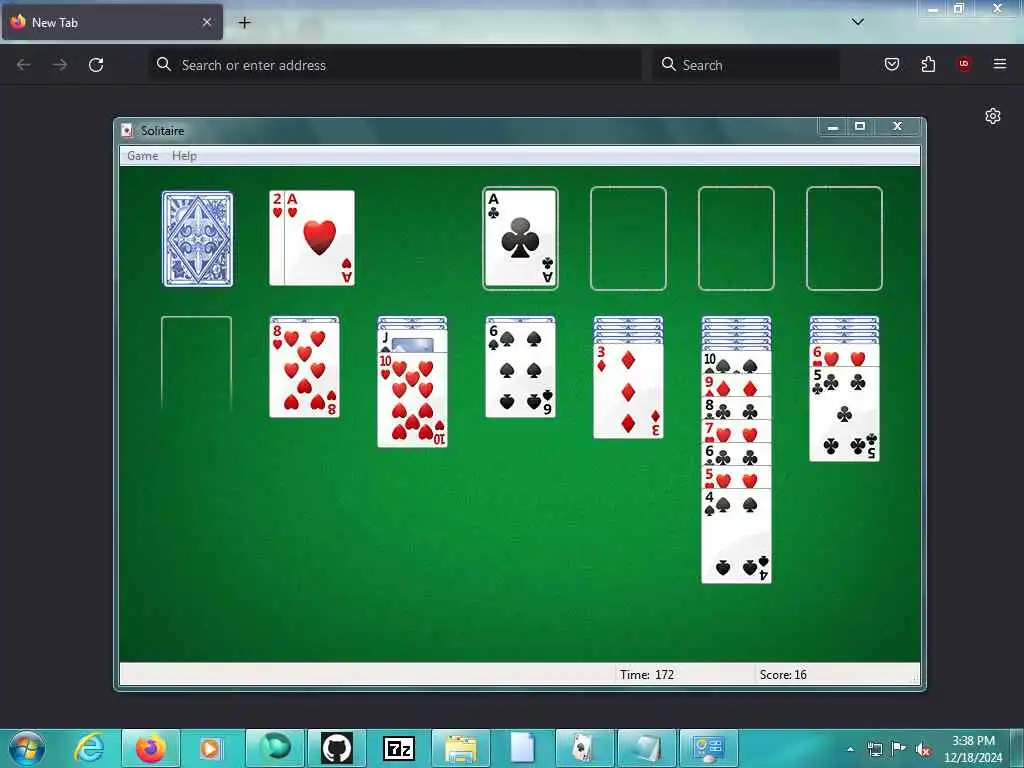
Task: Click the taskbar clock showing 3:38 PM
Action: pyautogui.click(x=973, y=749)
